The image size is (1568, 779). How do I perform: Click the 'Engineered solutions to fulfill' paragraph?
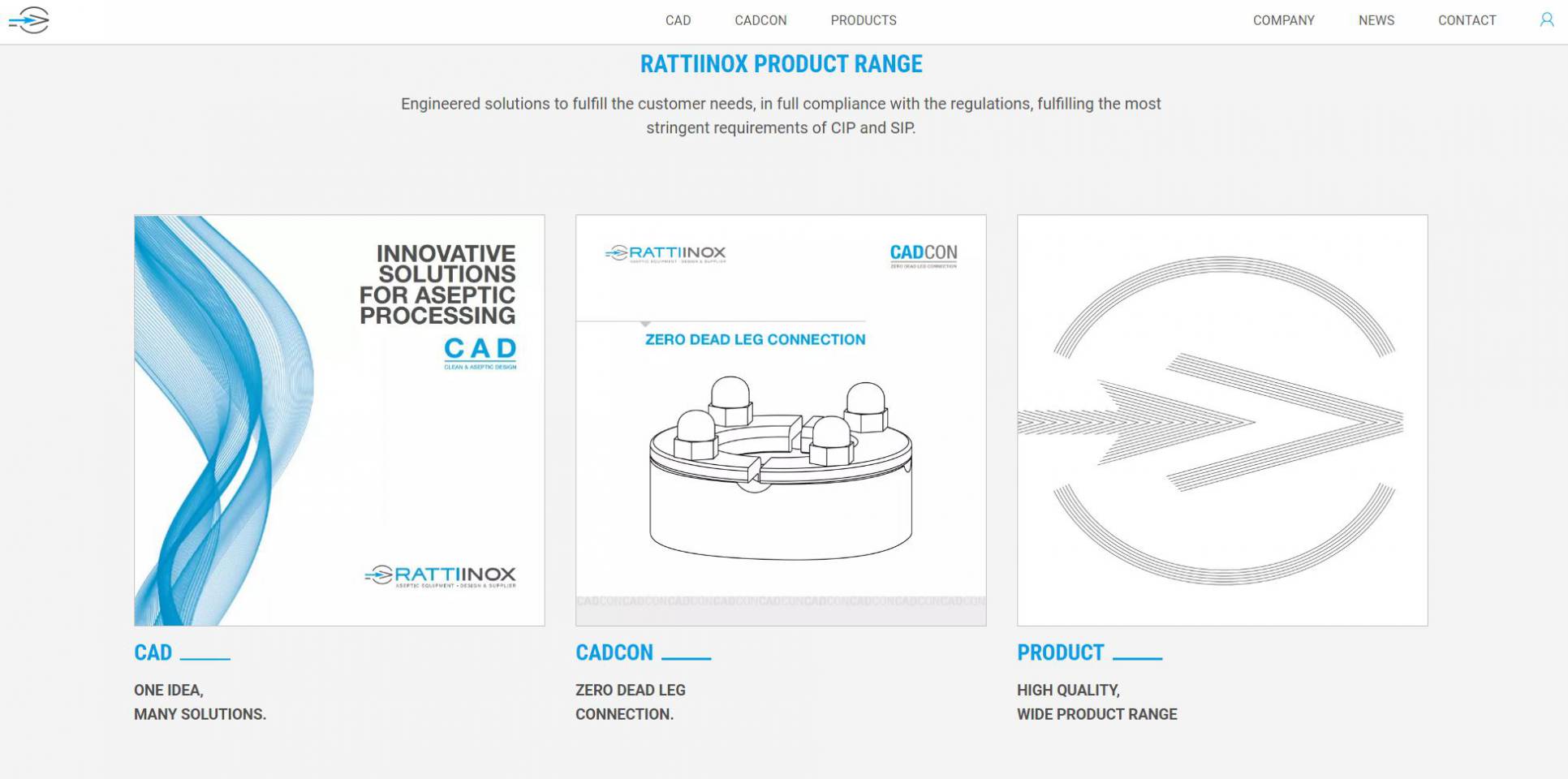781,115
